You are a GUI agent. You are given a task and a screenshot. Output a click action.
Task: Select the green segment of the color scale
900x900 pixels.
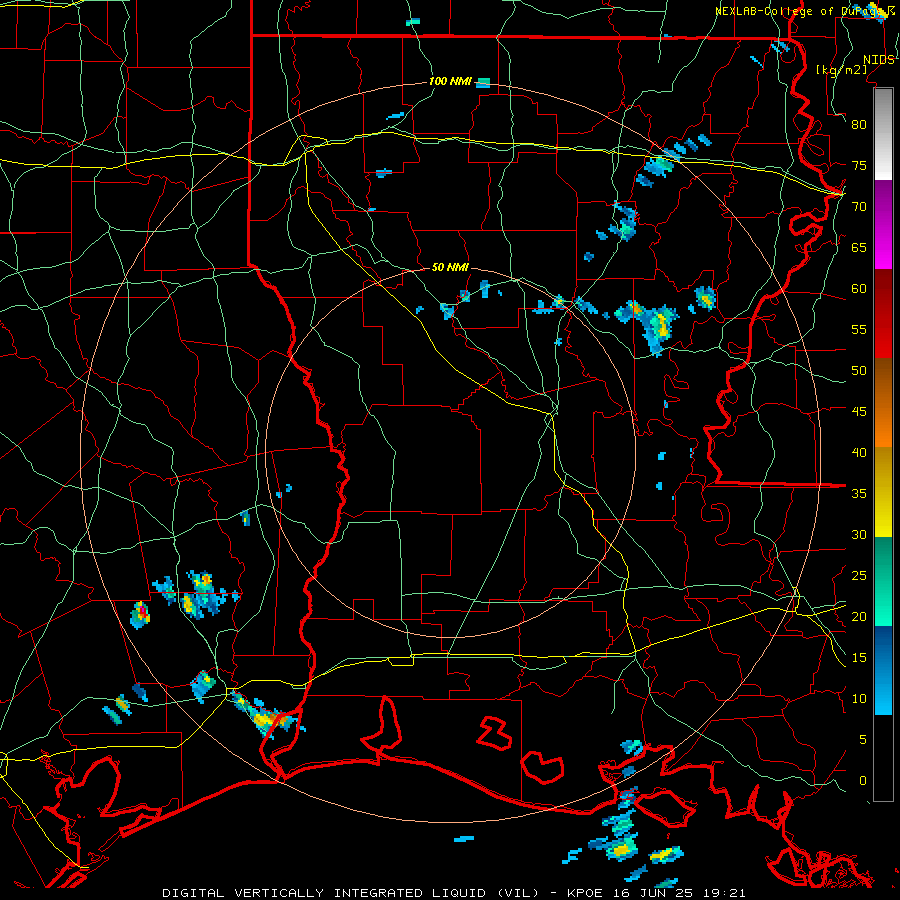coord(883,581)
